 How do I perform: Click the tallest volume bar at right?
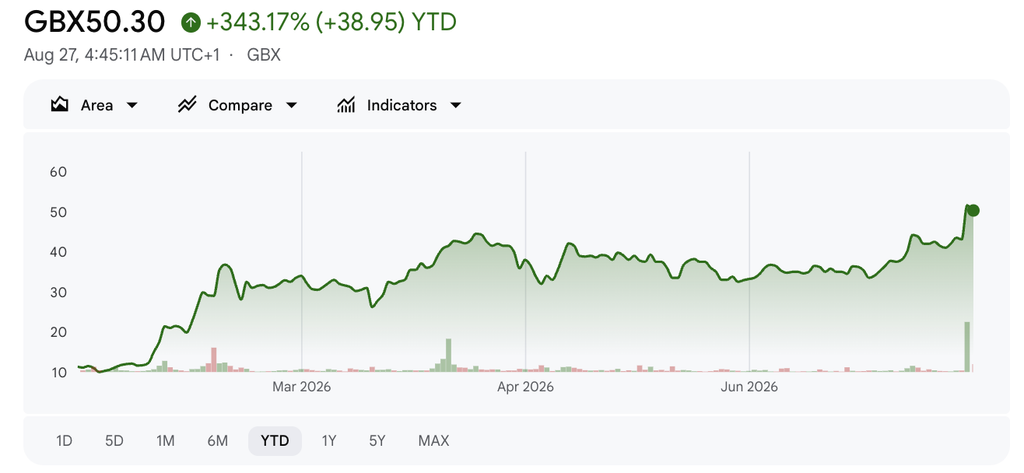pos(967,347)
